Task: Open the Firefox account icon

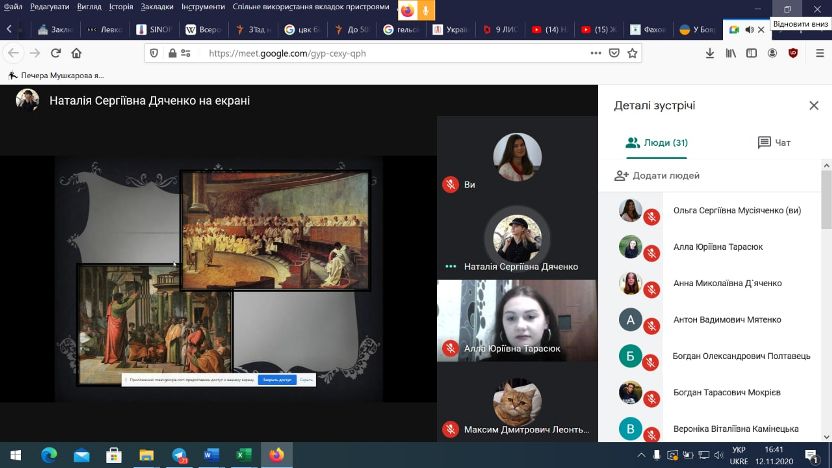Action: click(773, 53)
